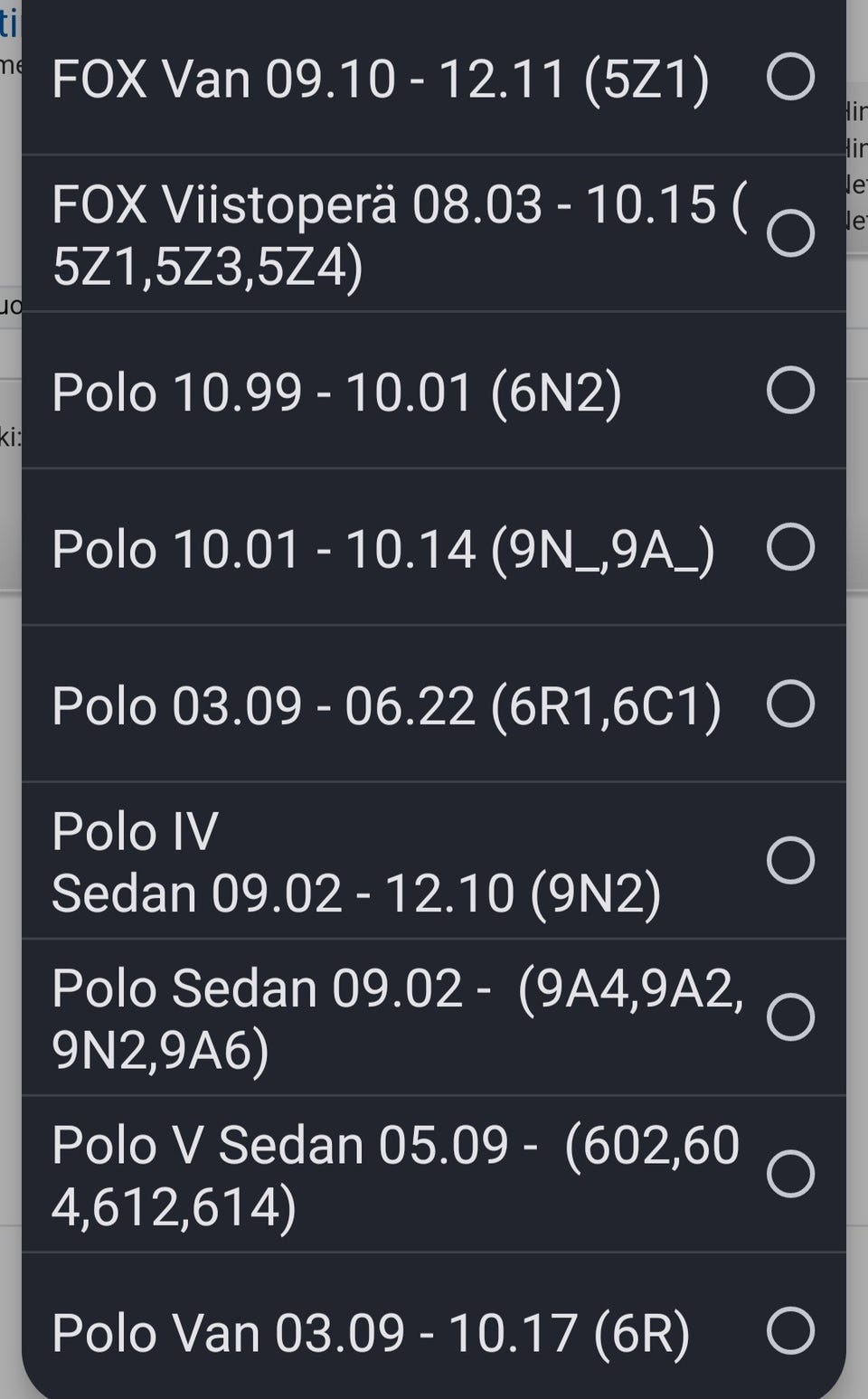
Task: Click the 'Polo Sedan 09.02 - (9A4,9A2,9N2,9A6)' label
Action: coord(396,1018)
